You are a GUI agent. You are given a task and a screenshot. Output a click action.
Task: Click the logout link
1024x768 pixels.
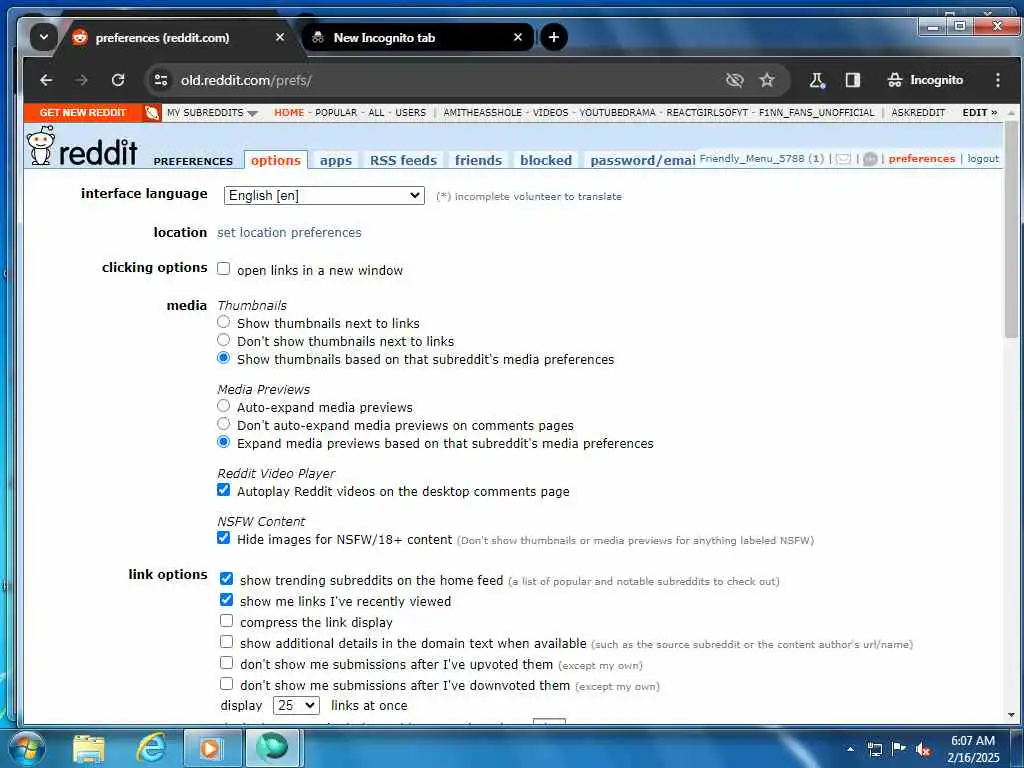point(983,159)
